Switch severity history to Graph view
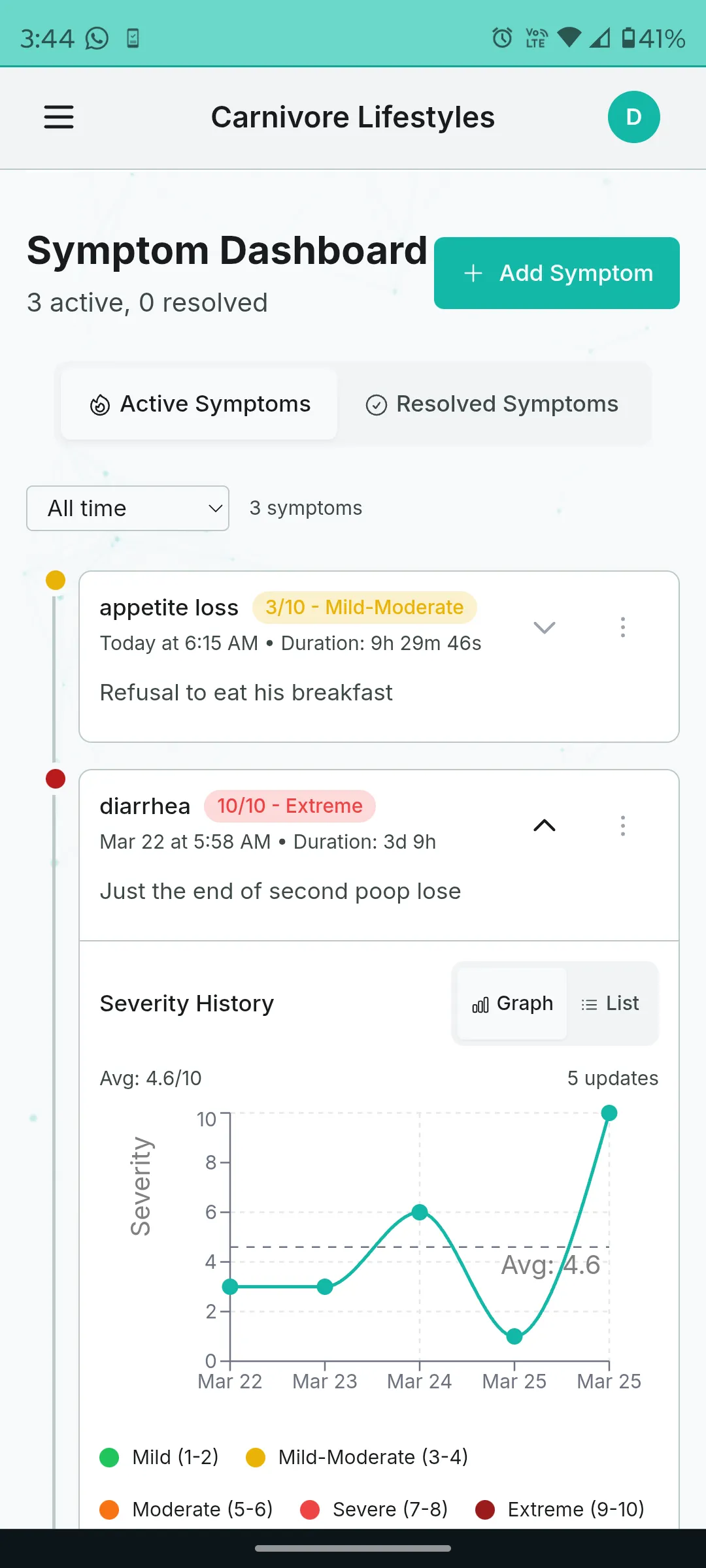Viewport: 706px width, 1568px height. [x=512, y=1004]
